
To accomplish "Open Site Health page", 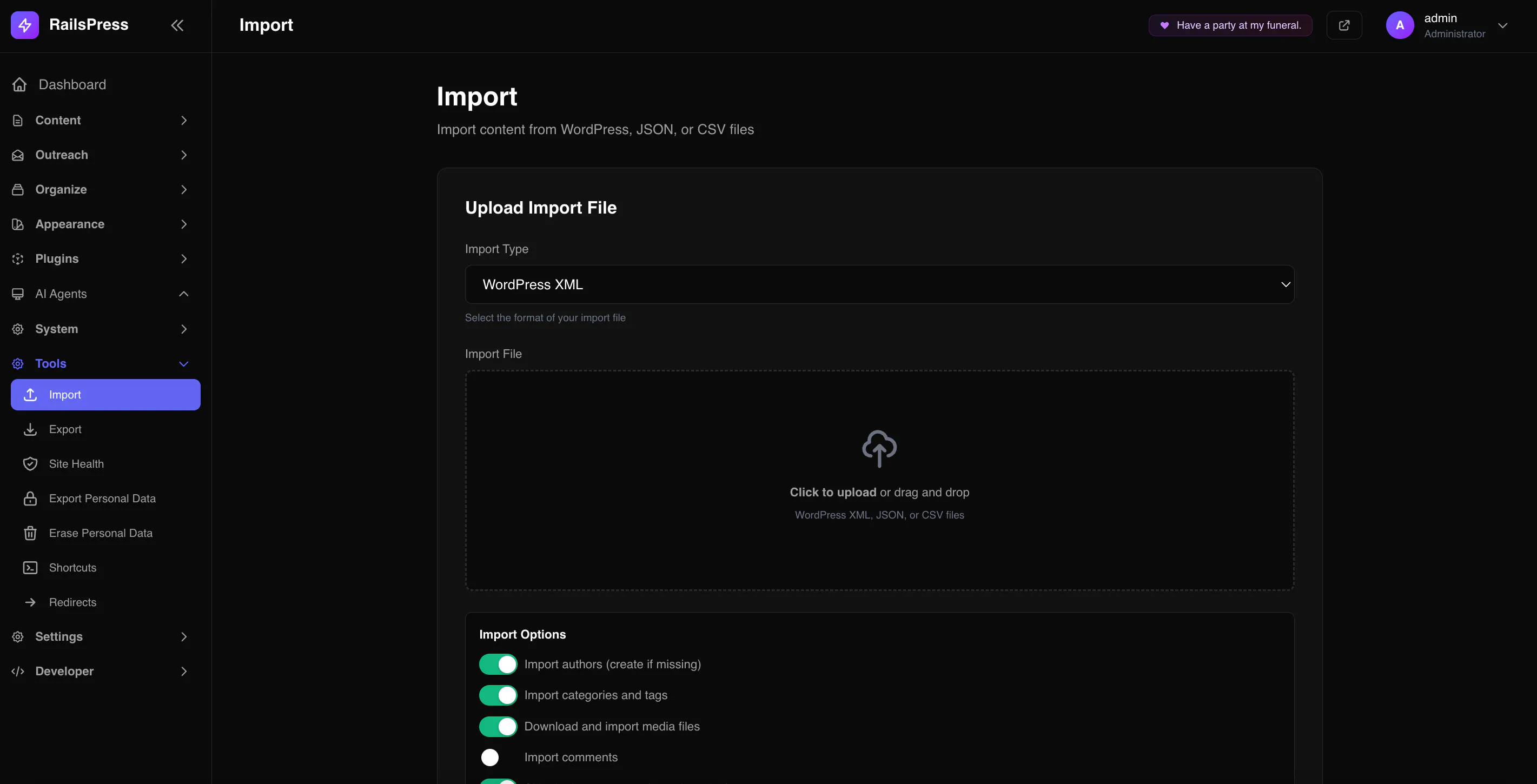I will (105, 464).
